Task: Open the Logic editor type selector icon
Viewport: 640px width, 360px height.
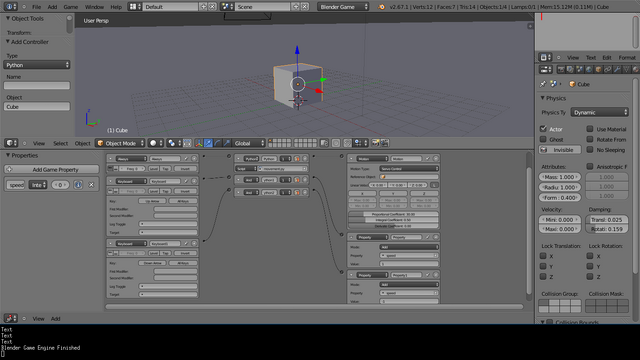Action: click(11, 318)
